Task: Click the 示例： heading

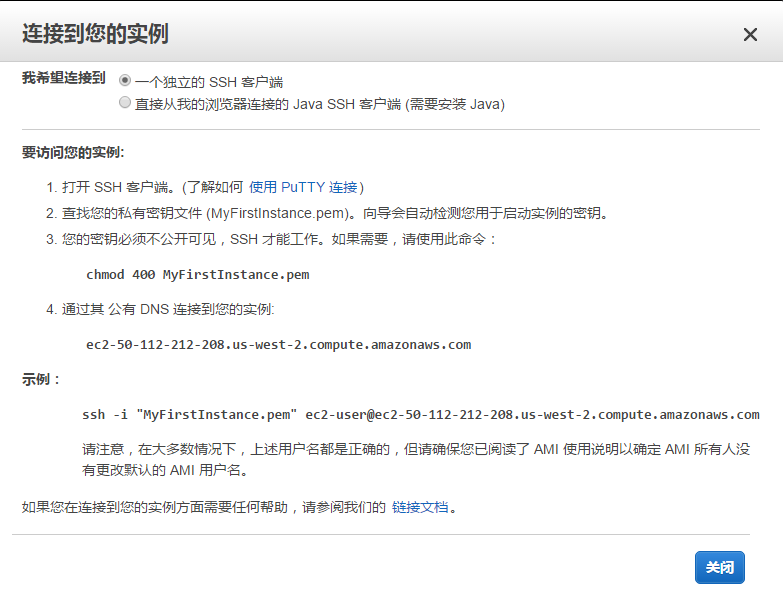Action: [x=41, y=379]
